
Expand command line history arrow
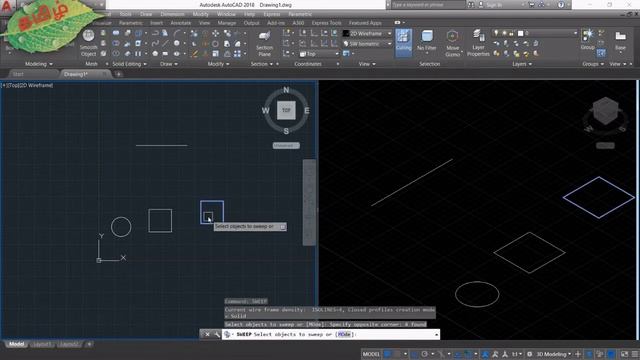(437, 335)
